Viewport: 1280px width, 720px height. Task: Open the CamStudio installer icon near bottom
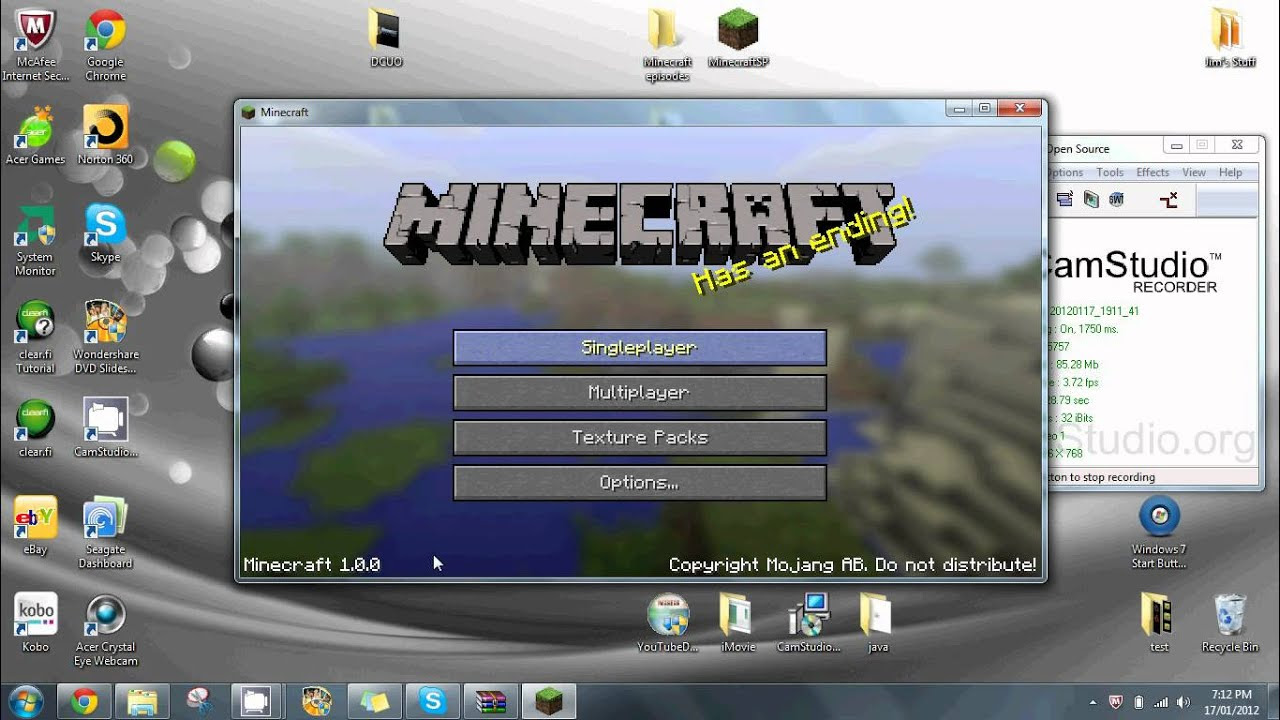808,623
